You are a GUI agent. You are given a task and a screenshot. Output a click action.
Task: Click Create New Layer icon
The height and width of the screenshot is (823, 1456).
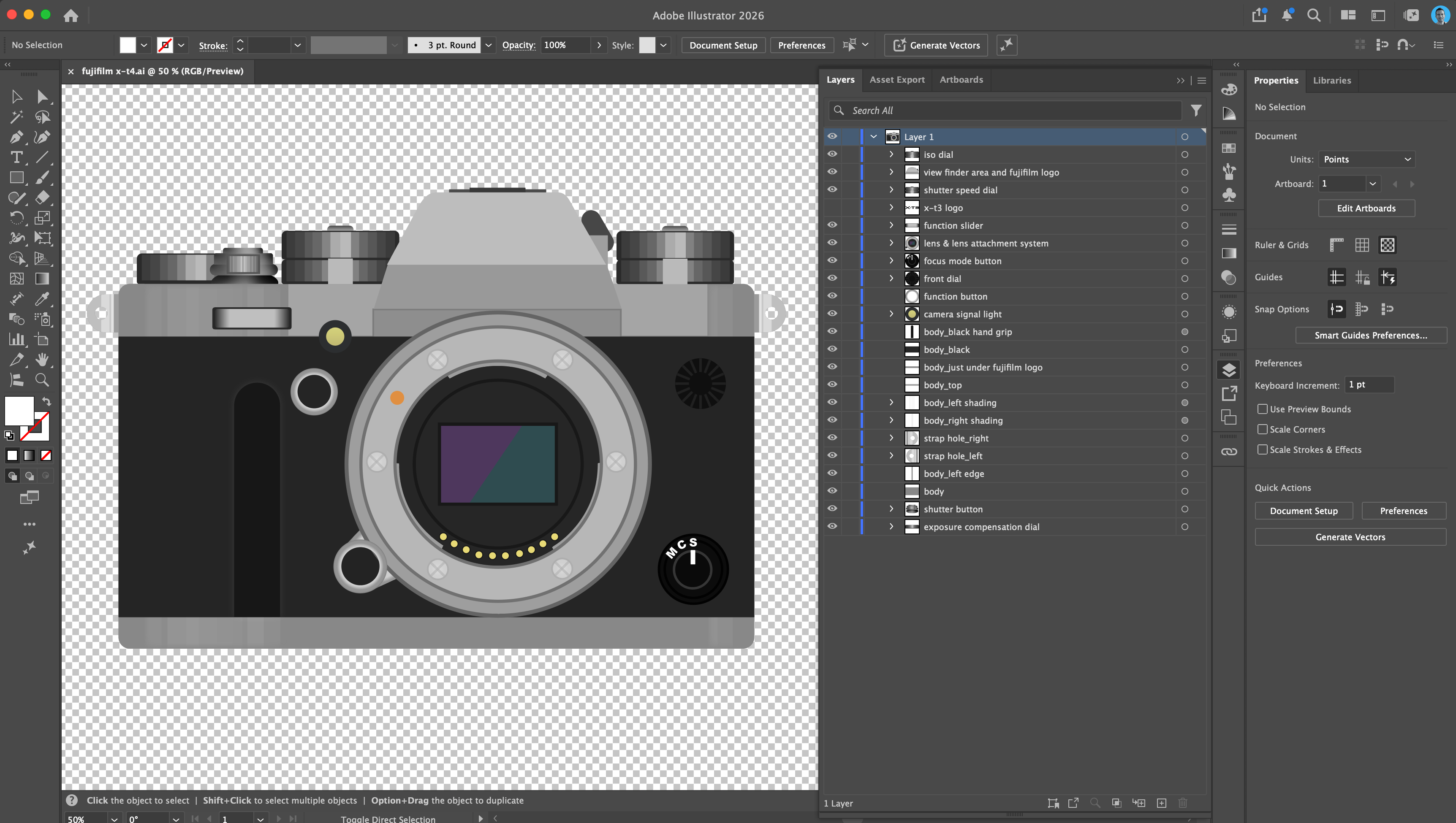click(x=1161, y=803)
